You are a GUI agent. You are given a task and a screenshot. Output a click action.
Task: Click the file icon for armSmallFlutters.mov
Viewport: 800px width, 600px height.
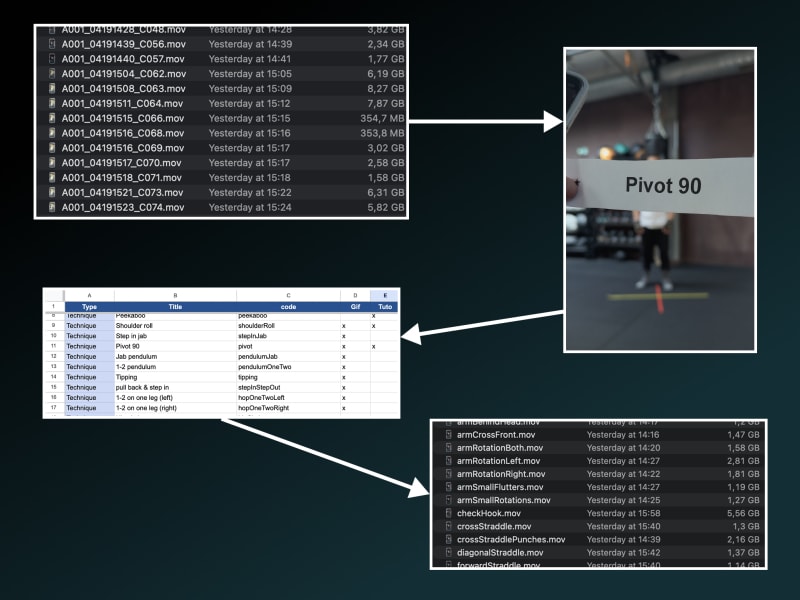(x=448, y=487)
